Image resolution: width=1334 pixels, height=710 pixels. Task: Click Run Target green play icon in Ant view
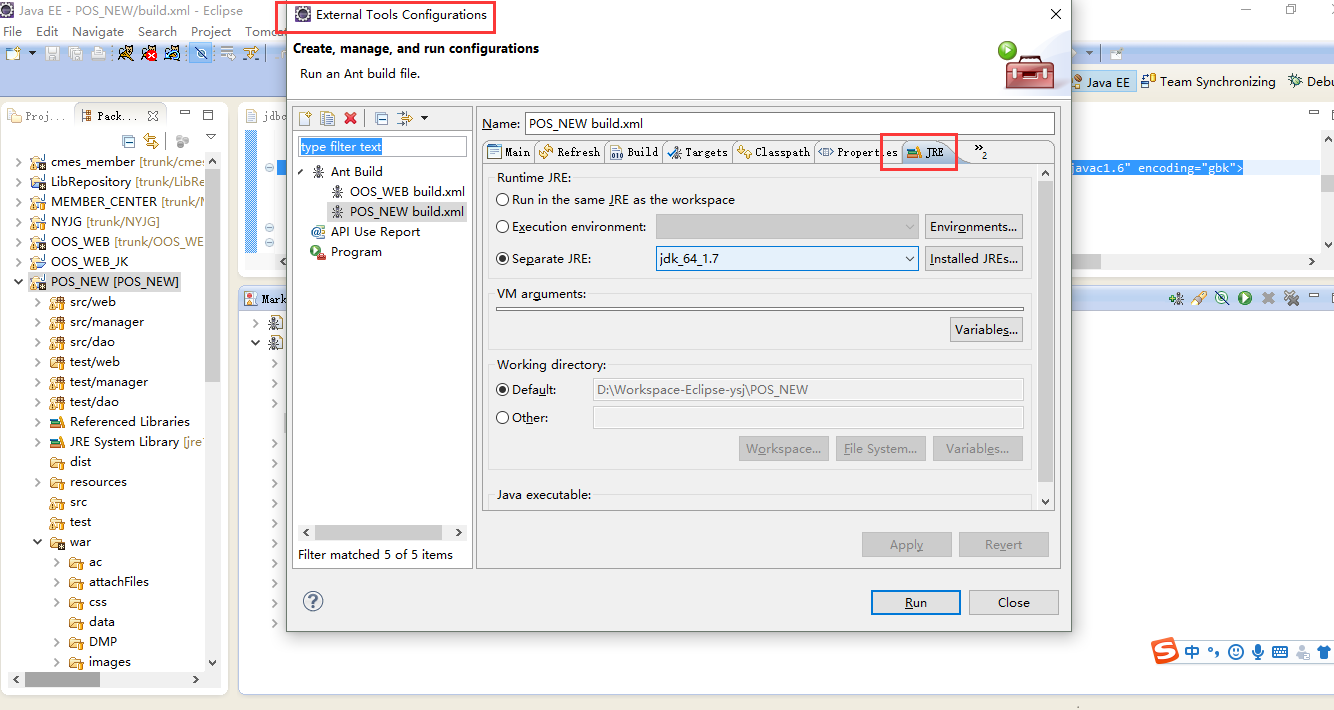coord(1245,298)
